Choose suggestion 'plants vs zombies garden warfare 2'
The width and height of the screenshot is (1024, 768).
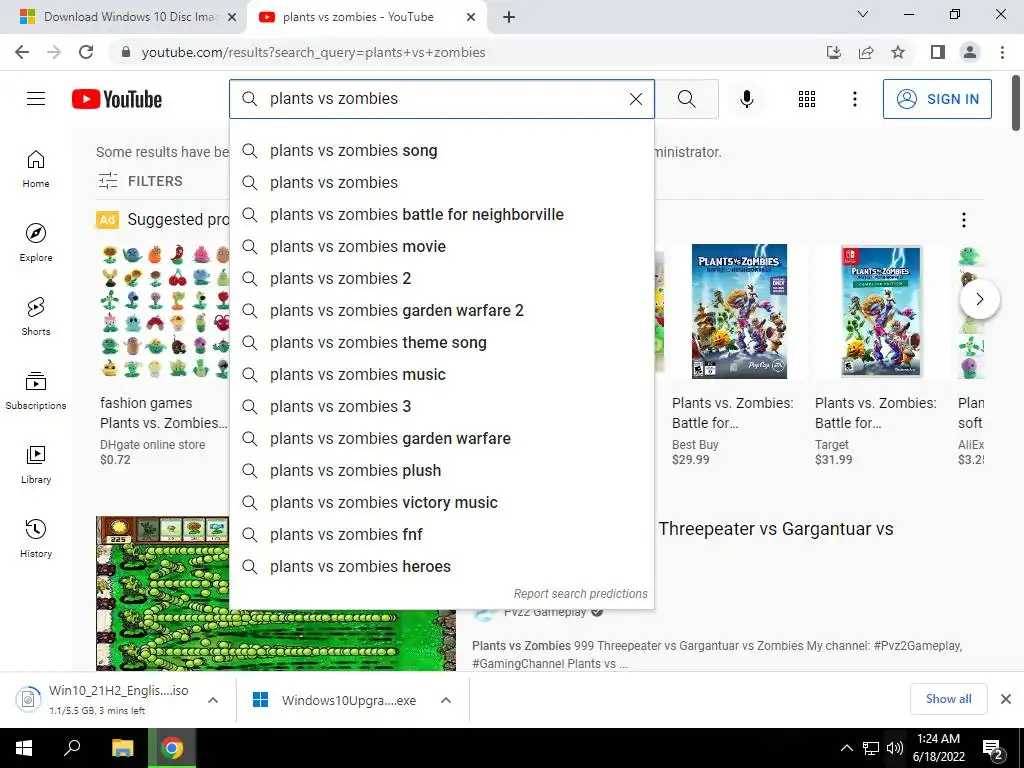point(442,310)
